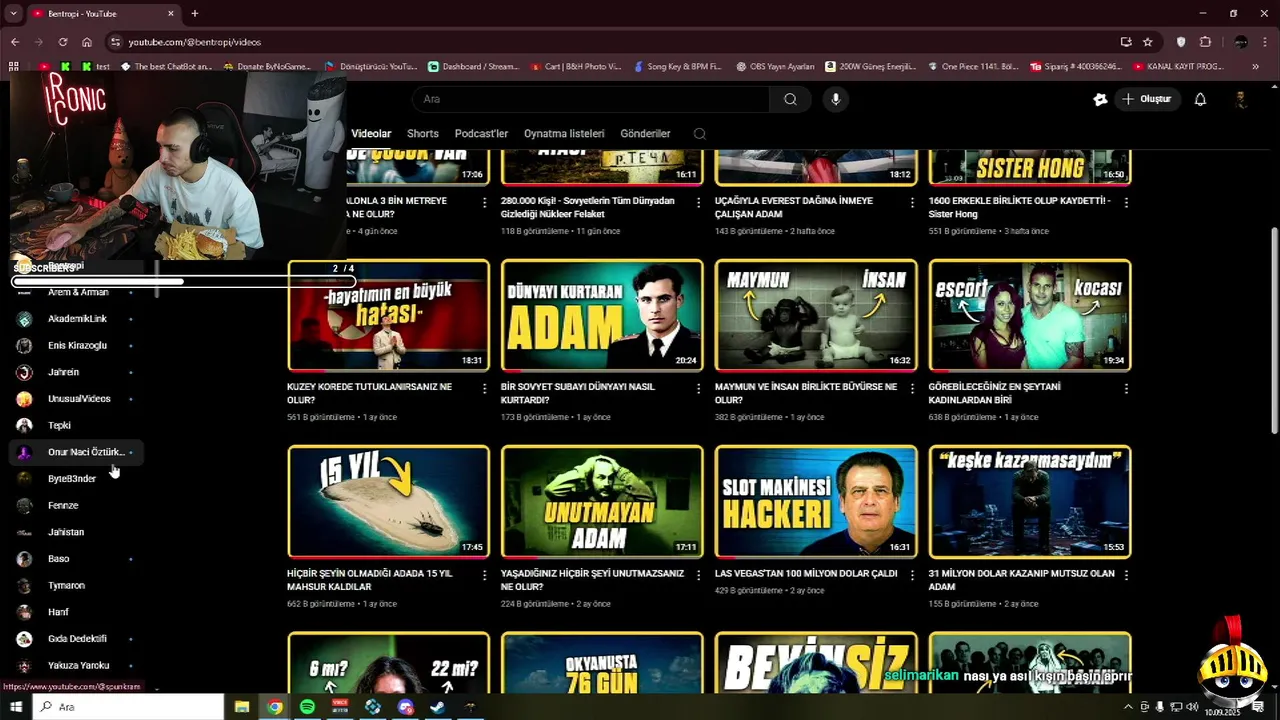Open the Oynatma listeleri tab
The height and width of the screenshot is (720, 1280).
click(564, 133)
